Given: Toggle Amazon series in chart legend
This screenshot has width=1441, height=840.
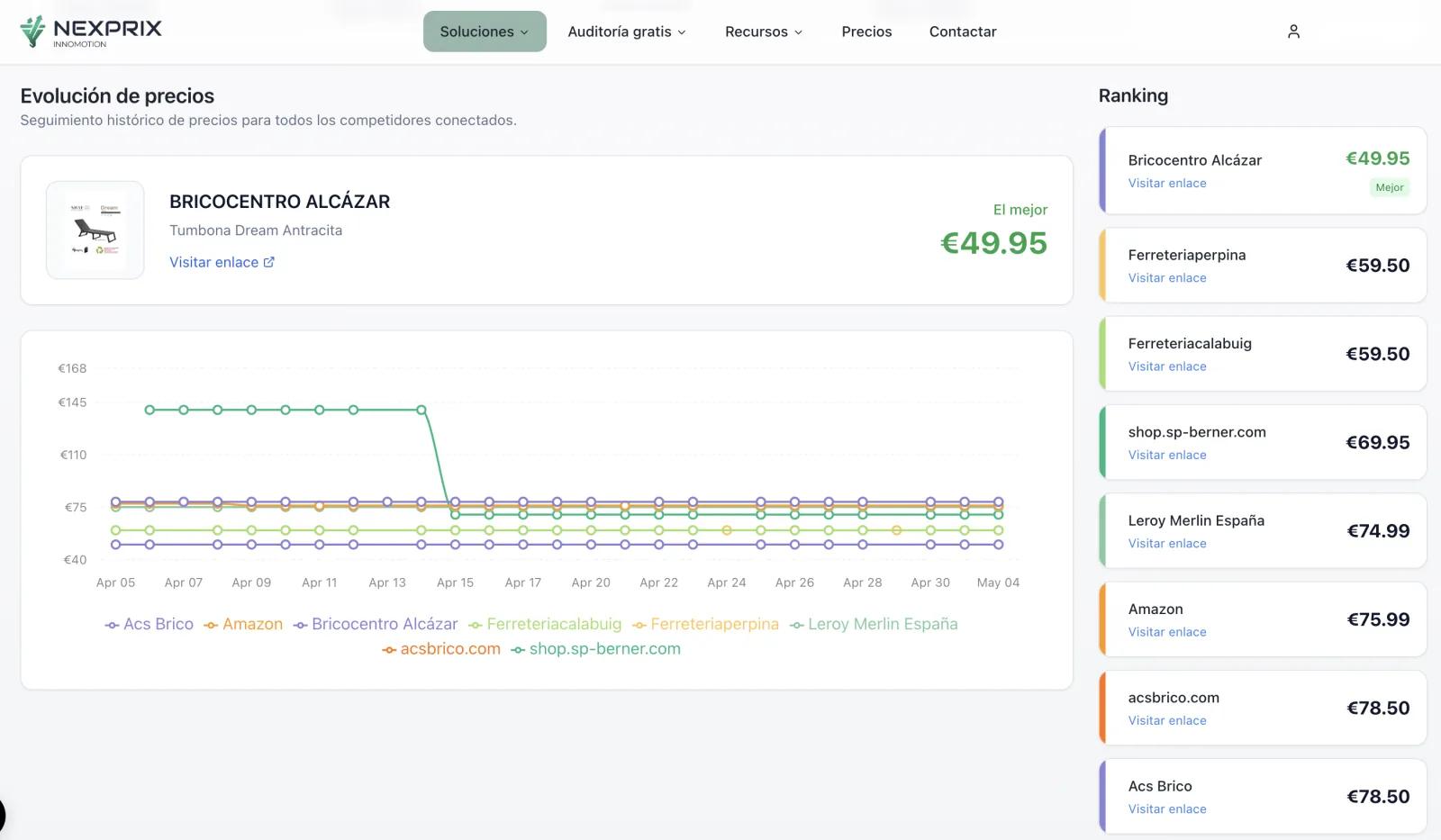Looking at the screenshot, I should (243, 624).
